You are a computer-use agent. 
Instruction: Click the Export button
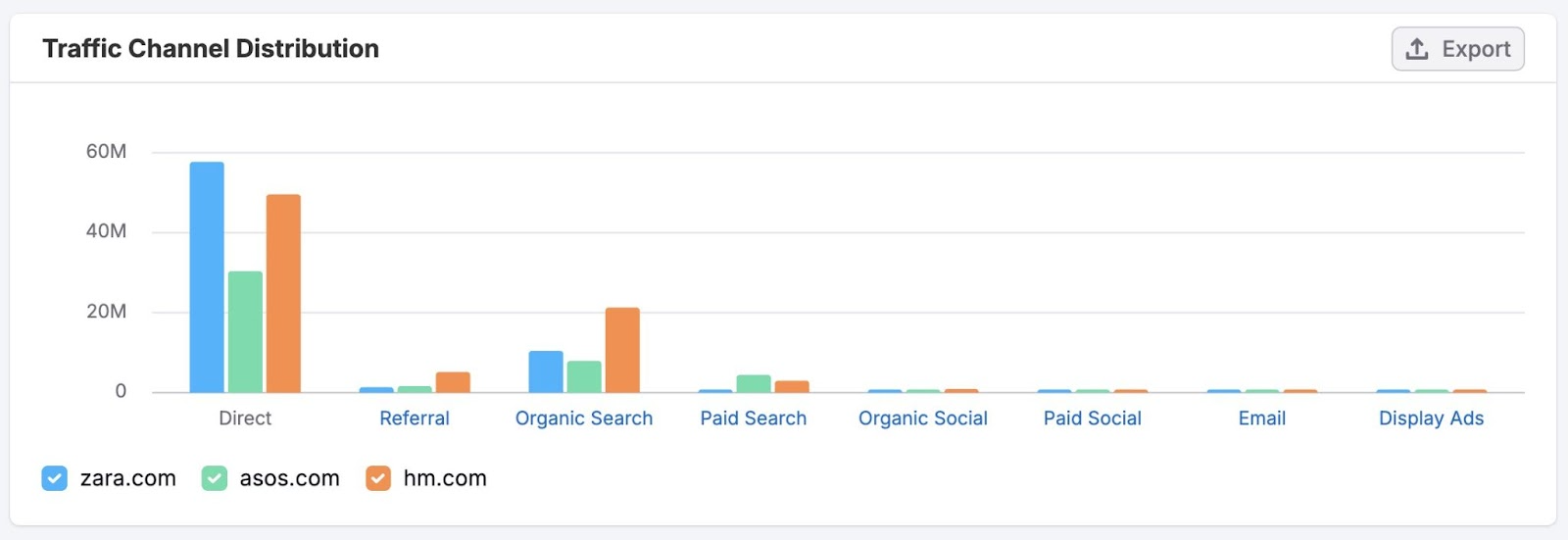(1457, 49)
